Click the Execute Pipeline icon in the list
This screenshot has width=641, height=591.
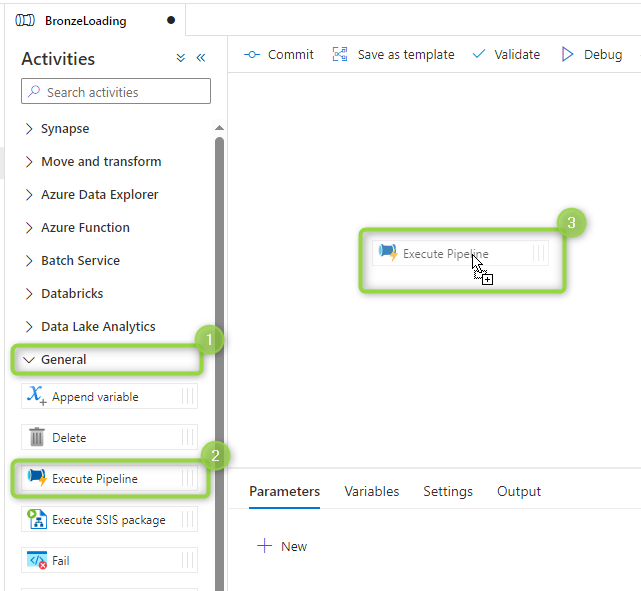(x=37, y=477)
